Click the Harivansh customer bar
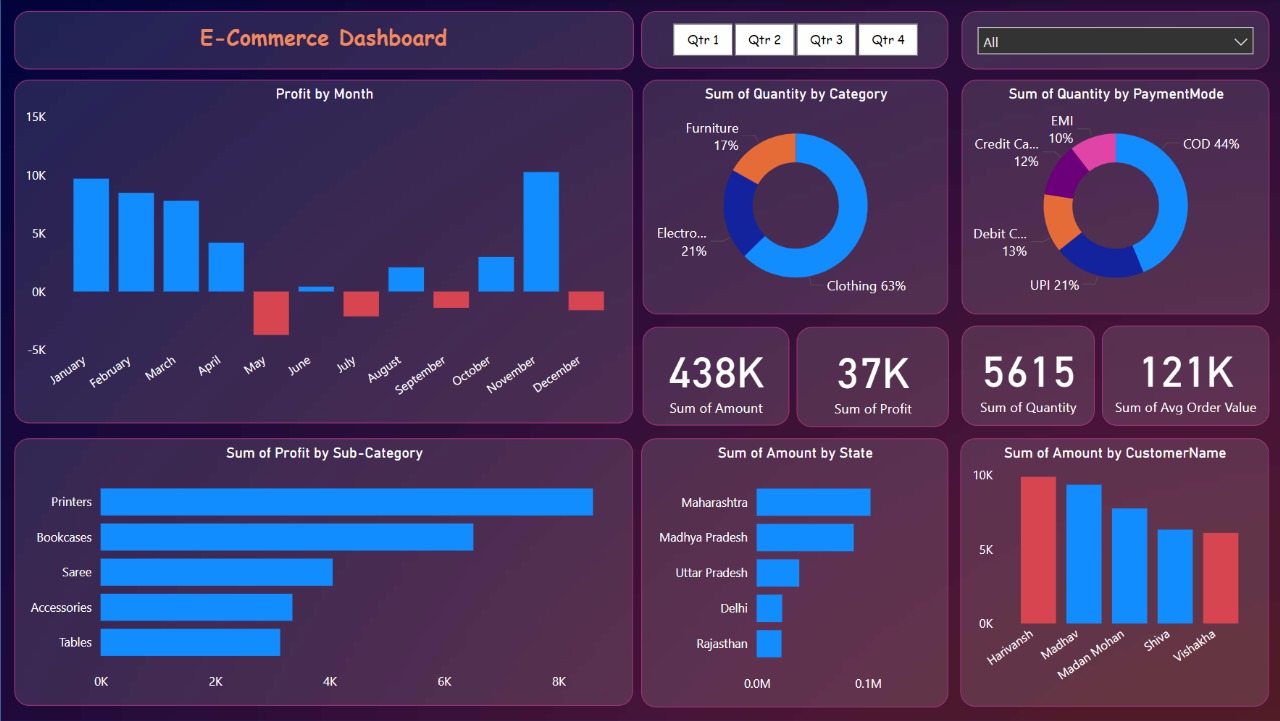Image resolution: width=1280 pixels, height=721 pixels. (1038, 550)
